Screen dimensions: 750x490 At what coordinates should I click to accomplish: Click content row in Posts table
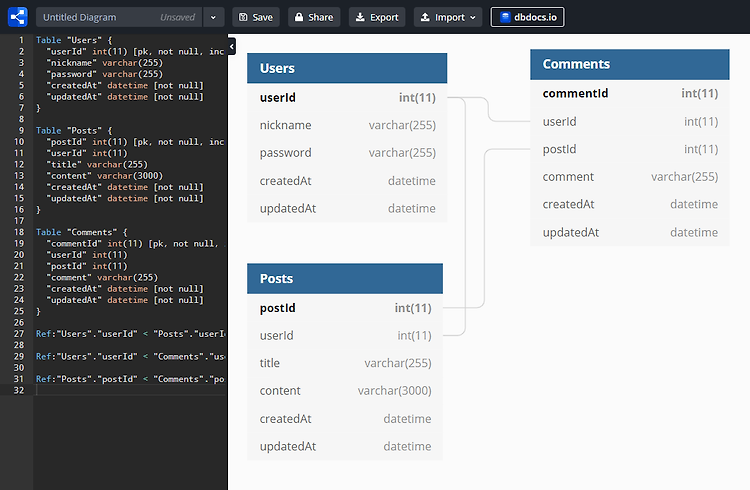pyautogui.click(x=345, y=391)
